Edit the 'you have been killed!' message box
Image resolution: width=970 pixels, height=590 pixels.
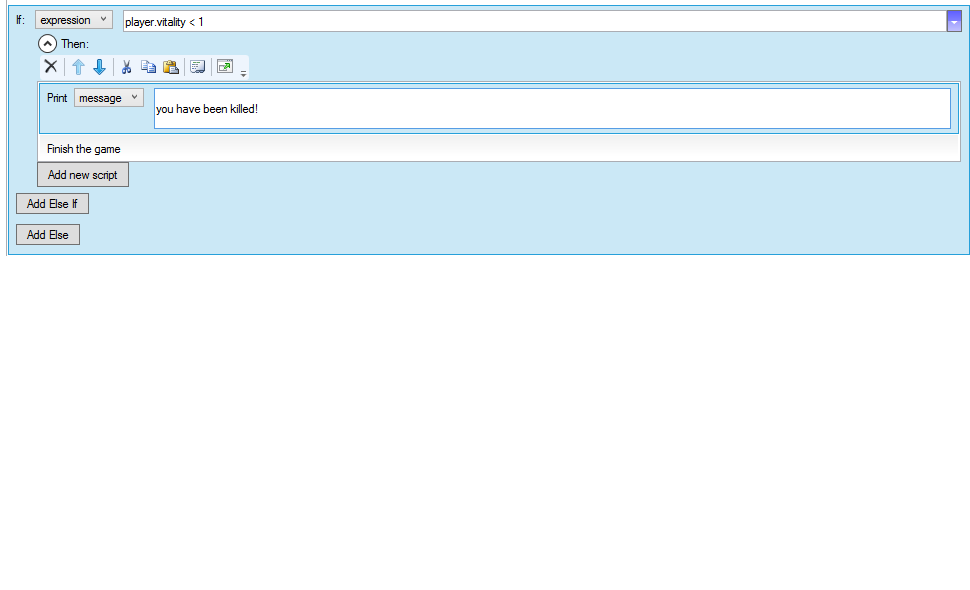(551, 109)
